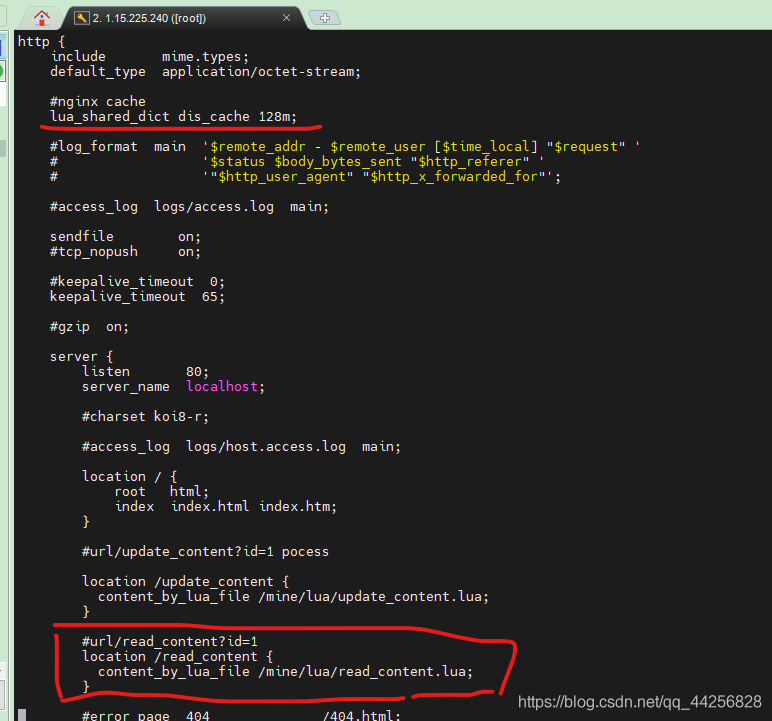
Task: Click the '#charset koi8-r;' line
Action: click(x=145, y=417)
